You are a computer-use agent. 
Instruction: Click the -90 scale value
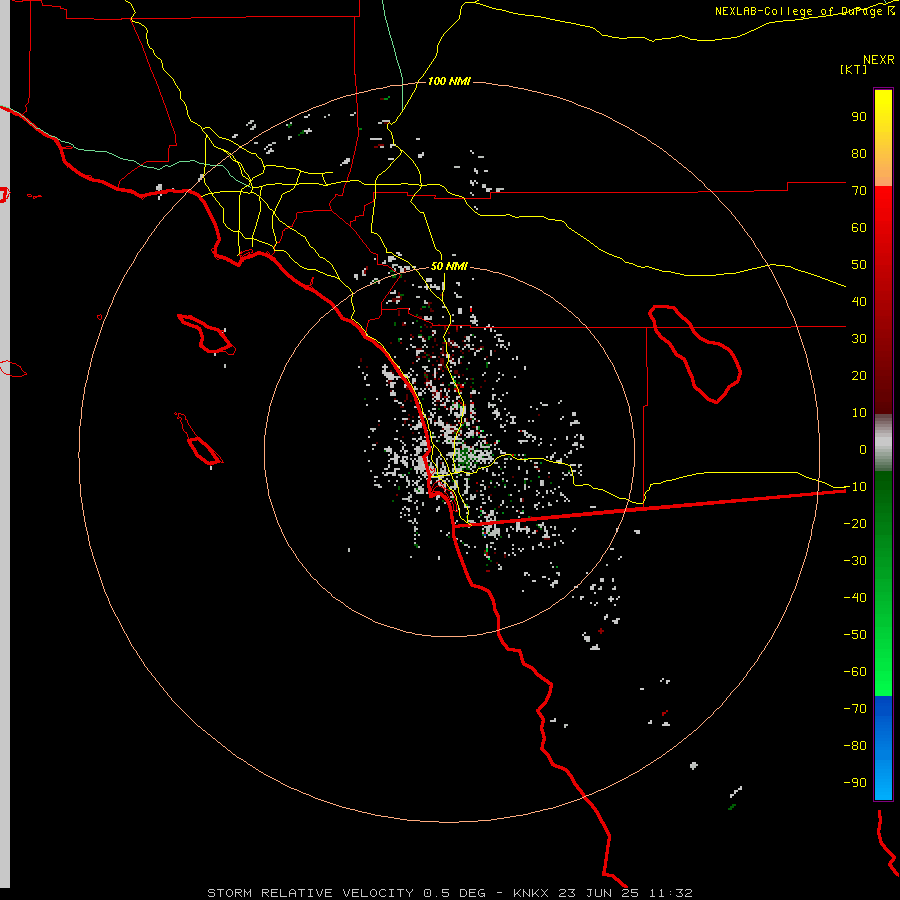[x=855, y=782]
